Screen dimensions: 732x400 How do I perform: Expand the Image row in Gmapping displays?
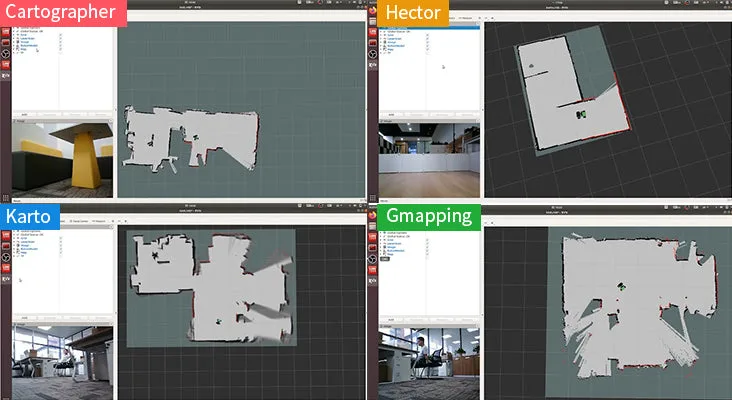(x=380, y=247)
